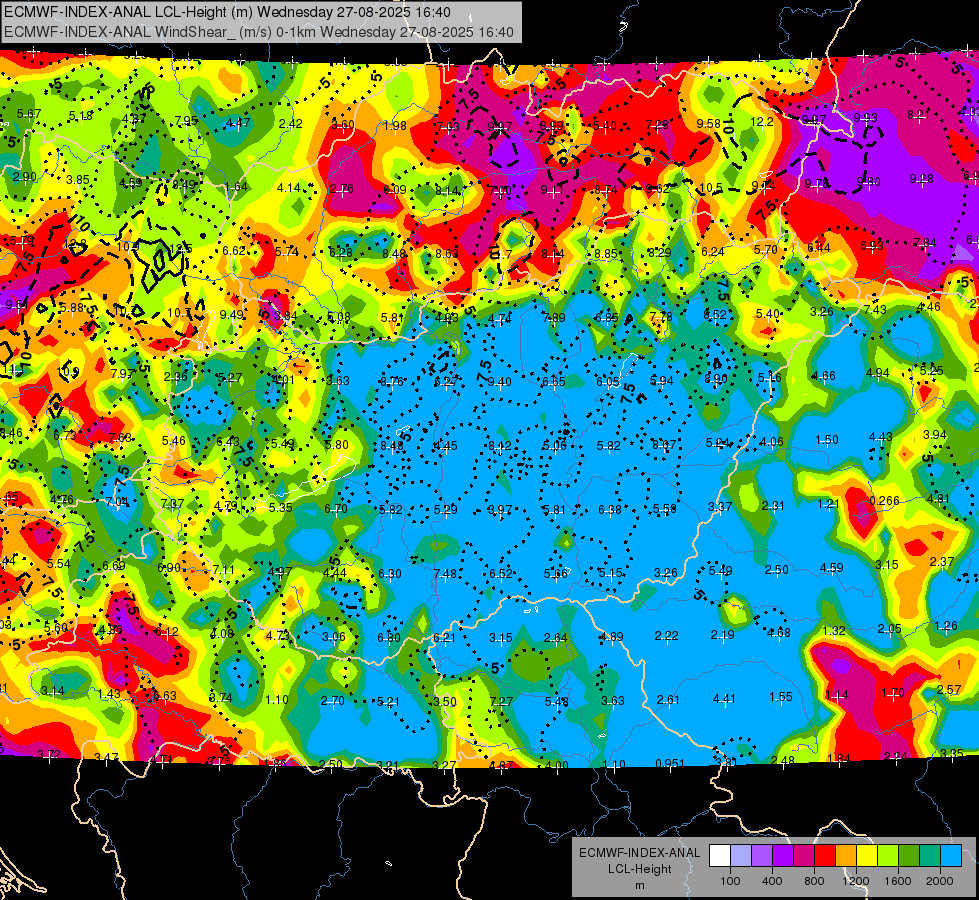Click the legend label 100

pyautogui.click(x=730, y=881)
